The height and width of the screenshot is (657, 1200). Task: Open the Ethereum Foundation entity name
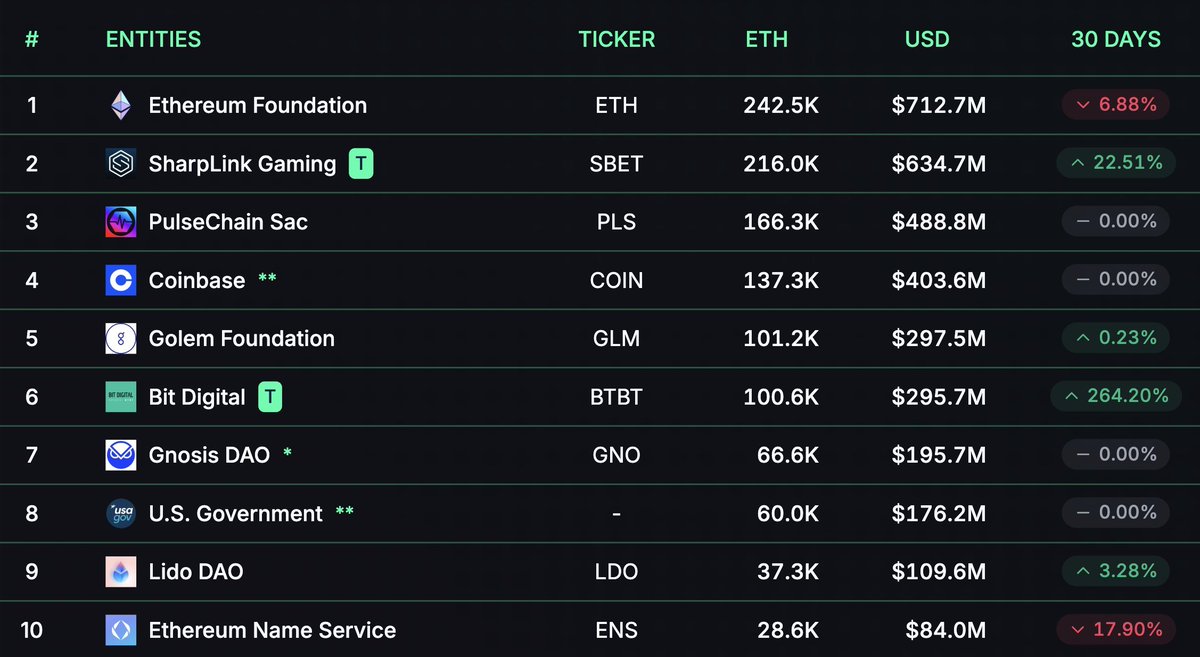[258, 105]
